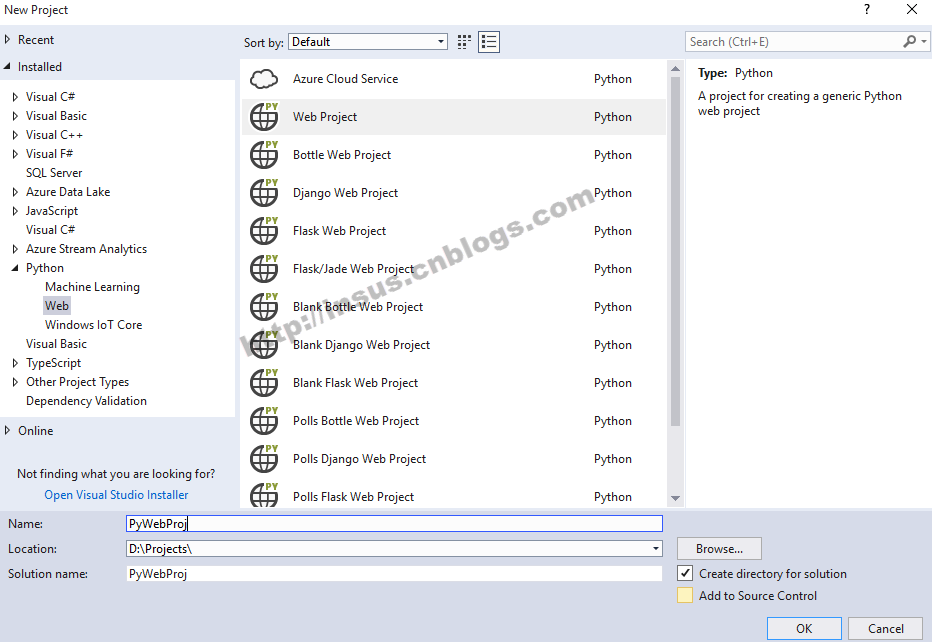Expand the TypeScript node

(x=15, y=363)
